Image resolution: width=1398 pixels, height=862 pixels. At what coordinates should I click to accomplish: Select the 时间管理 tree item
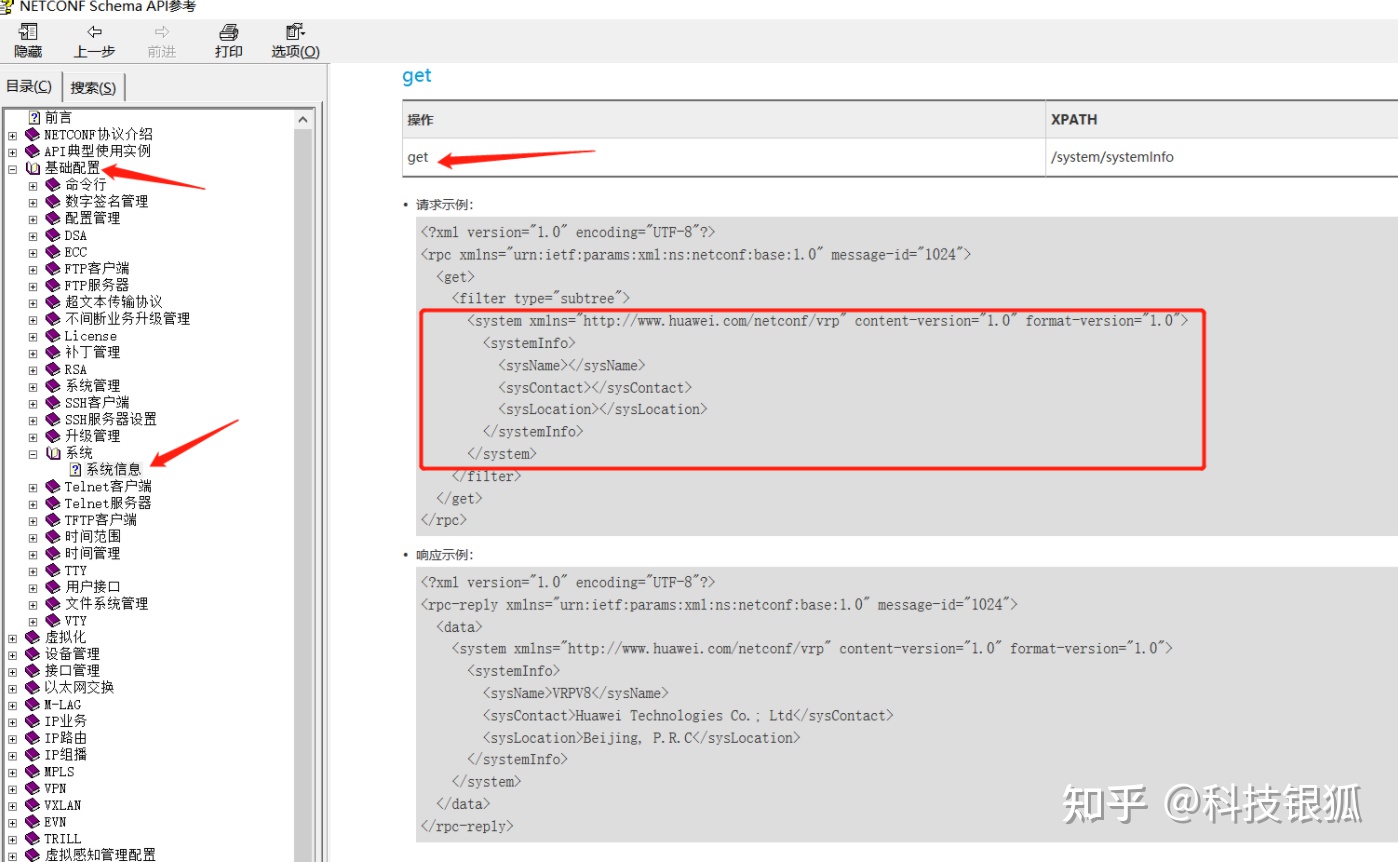93,553
